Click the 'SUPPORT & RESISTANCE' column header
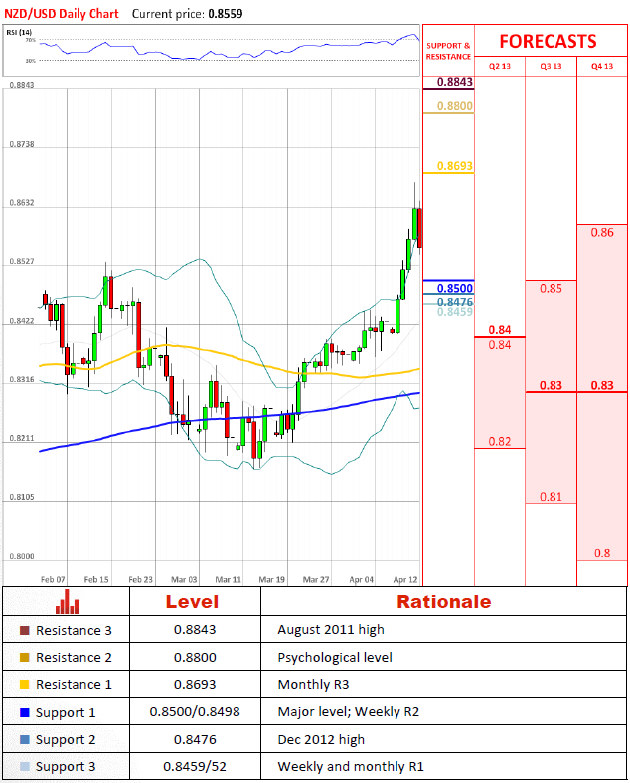The width and height of the screenshot is (630, 783). coord(448,51)
